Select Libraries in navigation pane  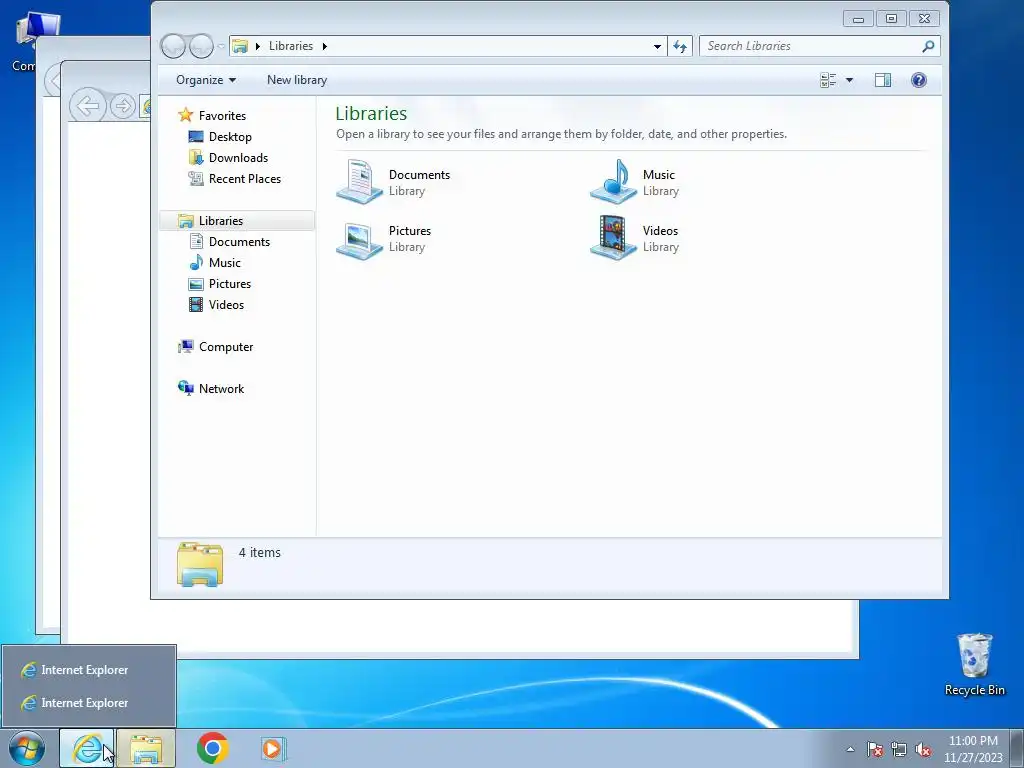pos(221,221)
